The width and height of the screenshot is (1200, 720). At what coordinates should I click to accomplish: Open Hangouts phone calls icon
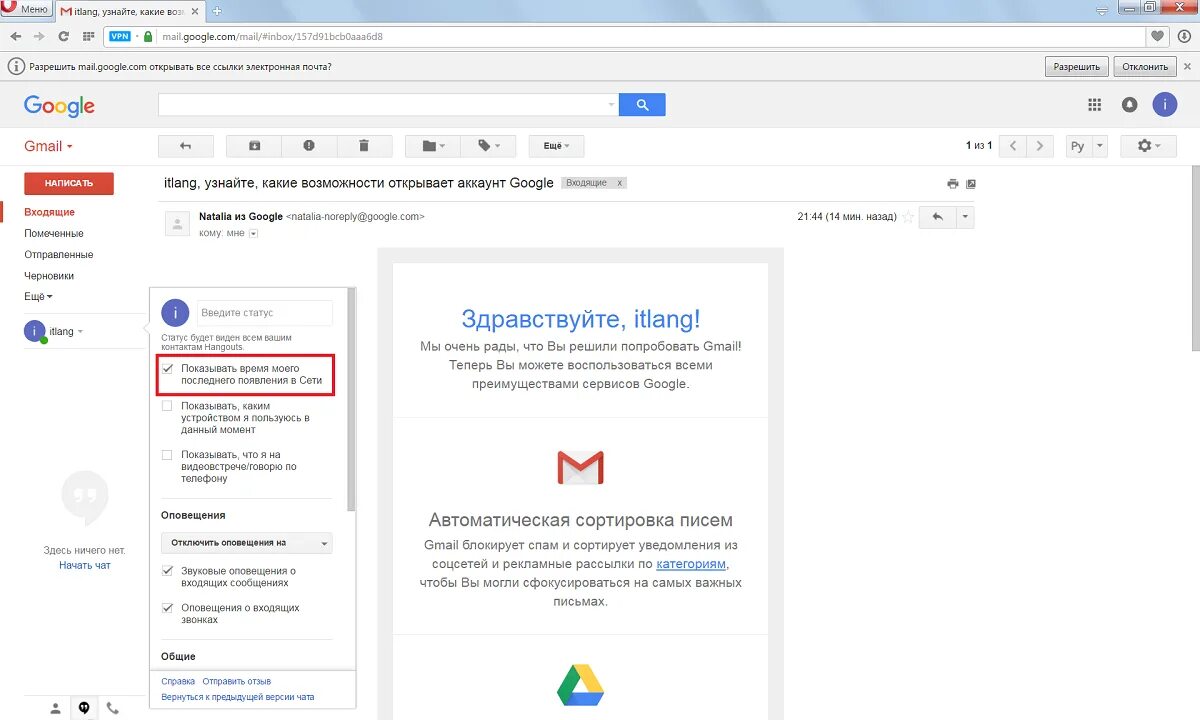pyautogui.click(x=113, y=708)
